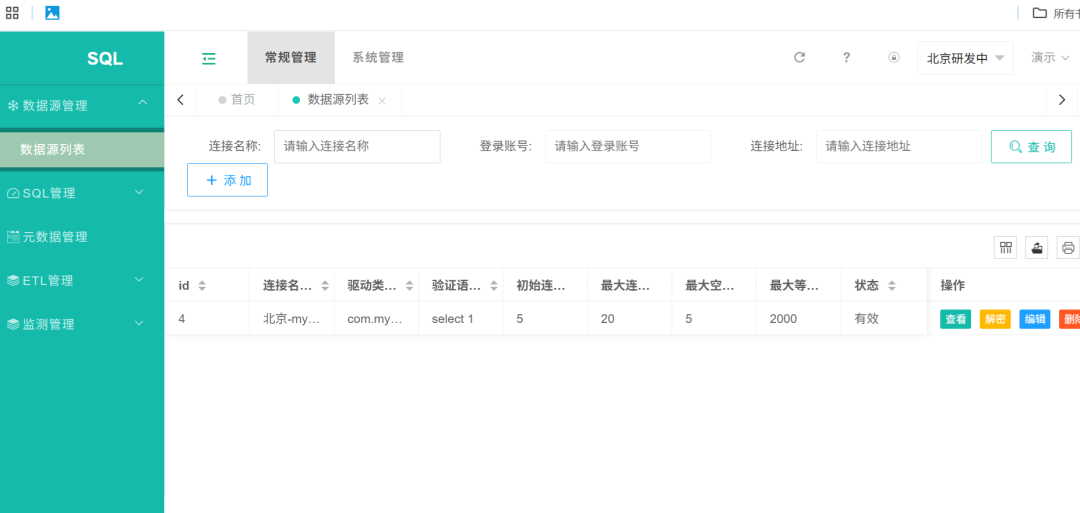Click the yellow 解密 button
Screen dimensions: 1080x513
coord(995,319)
